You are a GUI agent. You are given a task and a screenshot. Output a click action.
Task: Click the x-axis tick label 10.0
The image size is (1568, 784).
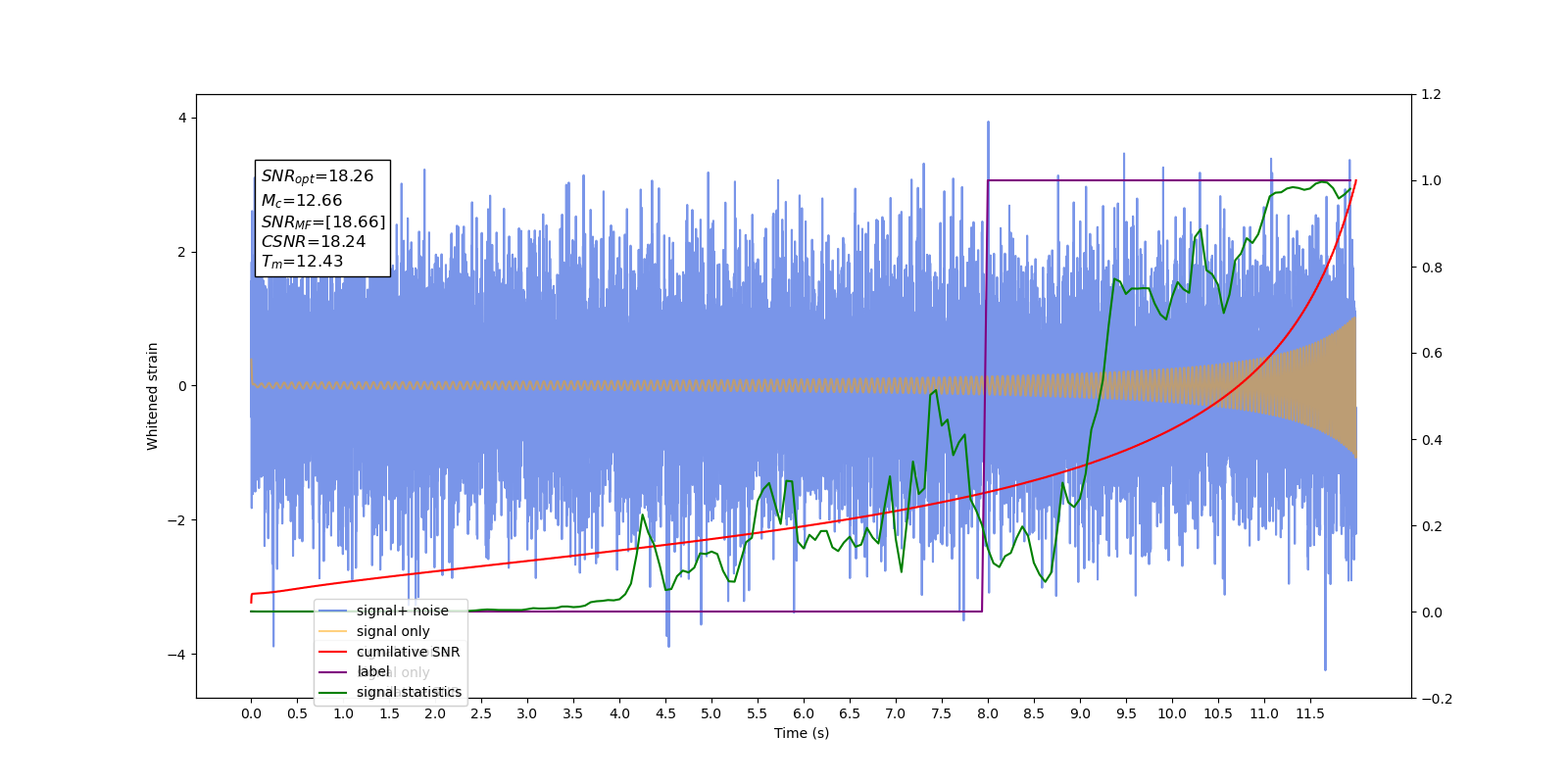tap(1172, 713)
